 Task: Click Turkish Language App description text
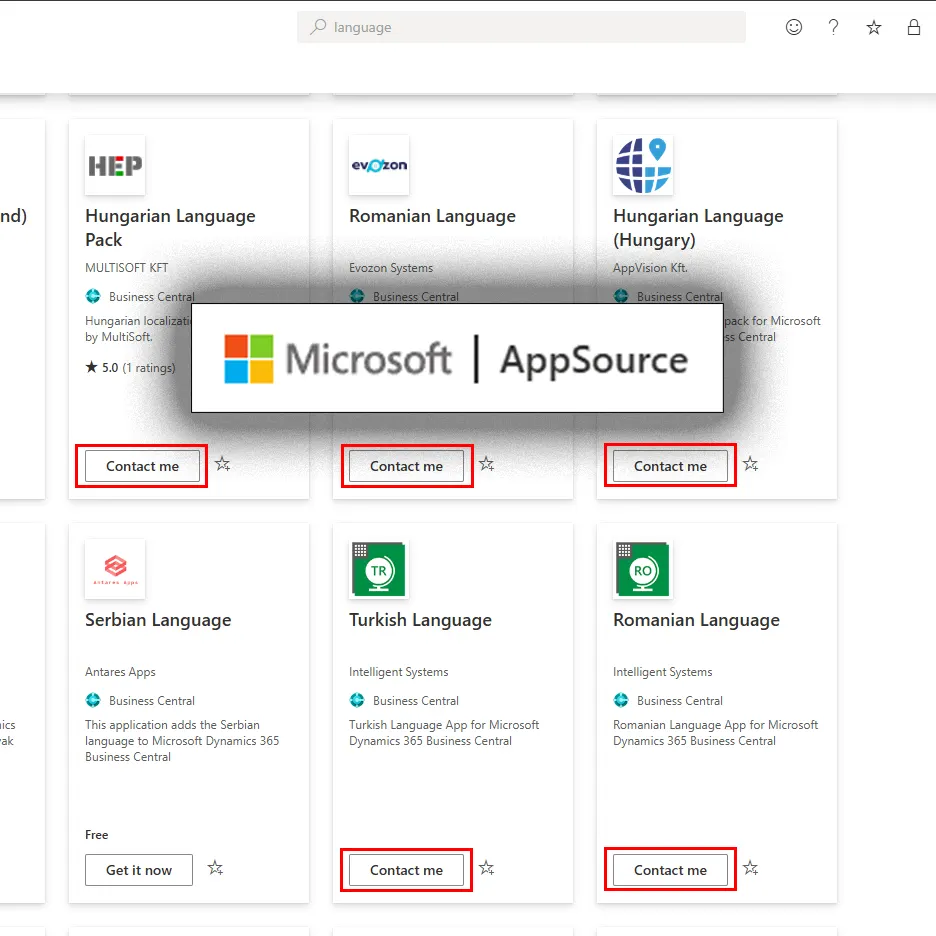pos(444,732)
